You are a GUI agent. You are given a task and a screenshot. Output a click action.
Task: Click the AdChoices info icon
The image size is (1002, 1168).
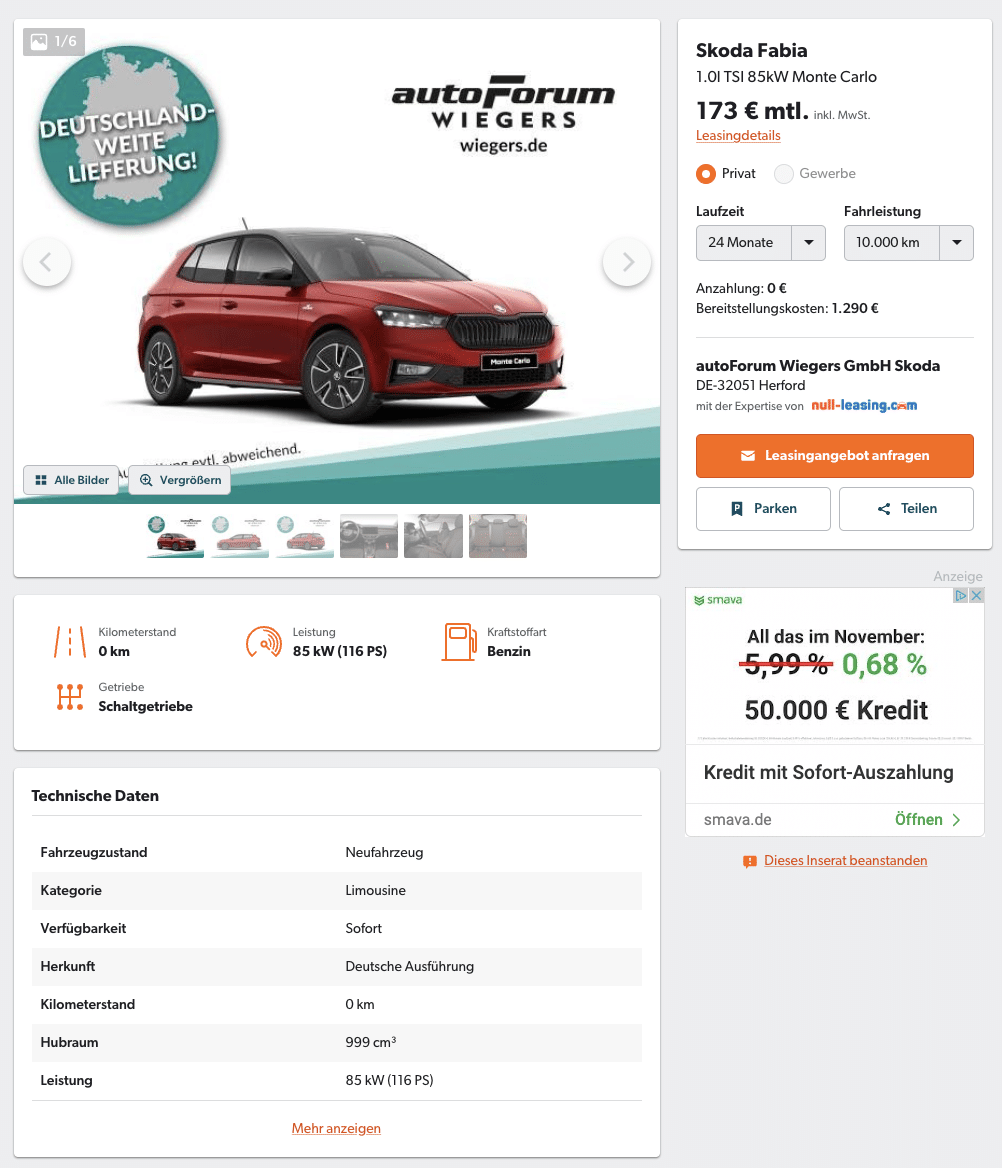[x=961, y=595]
